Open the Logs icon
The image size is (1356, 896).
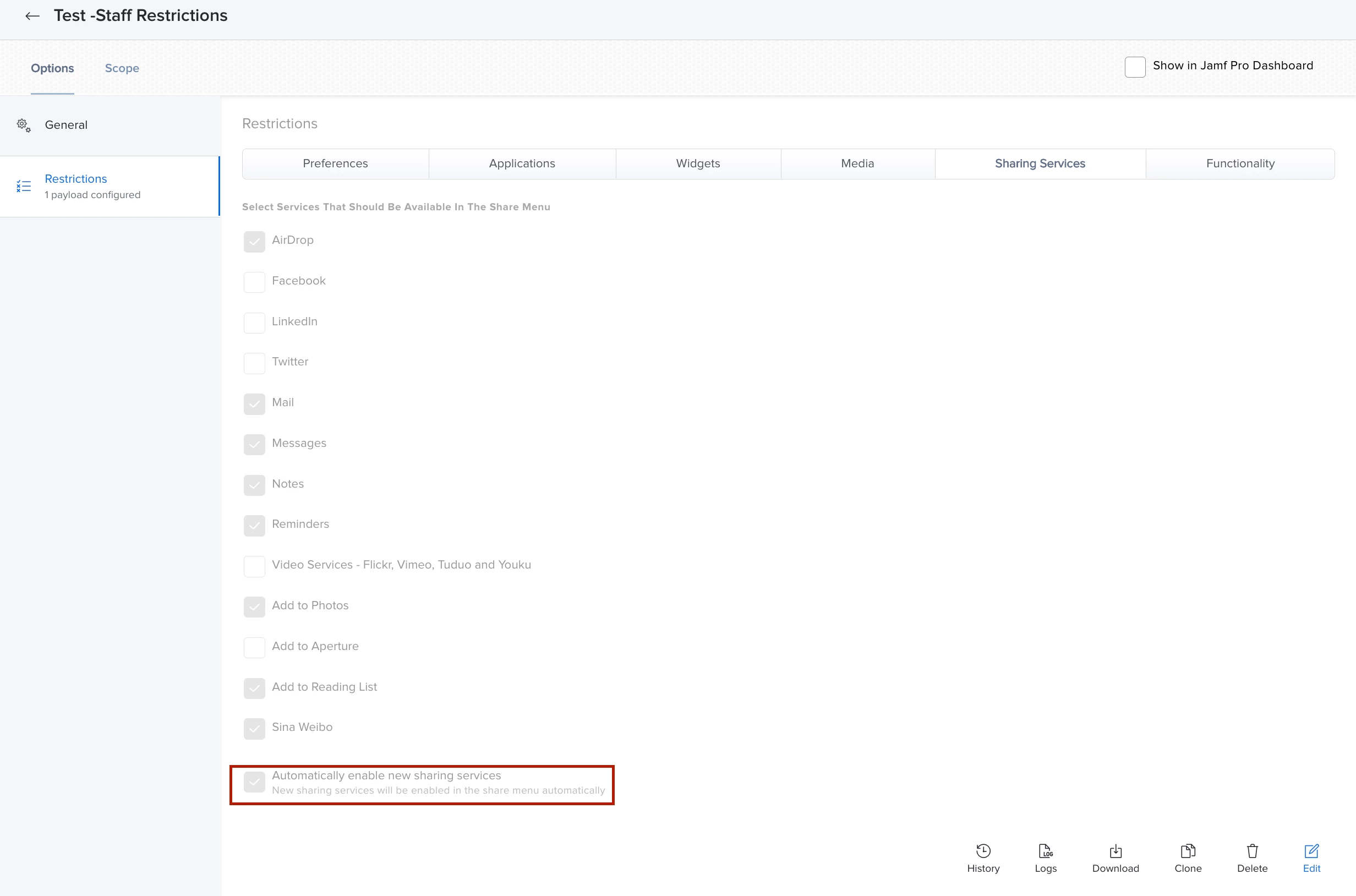point(1045,851)
